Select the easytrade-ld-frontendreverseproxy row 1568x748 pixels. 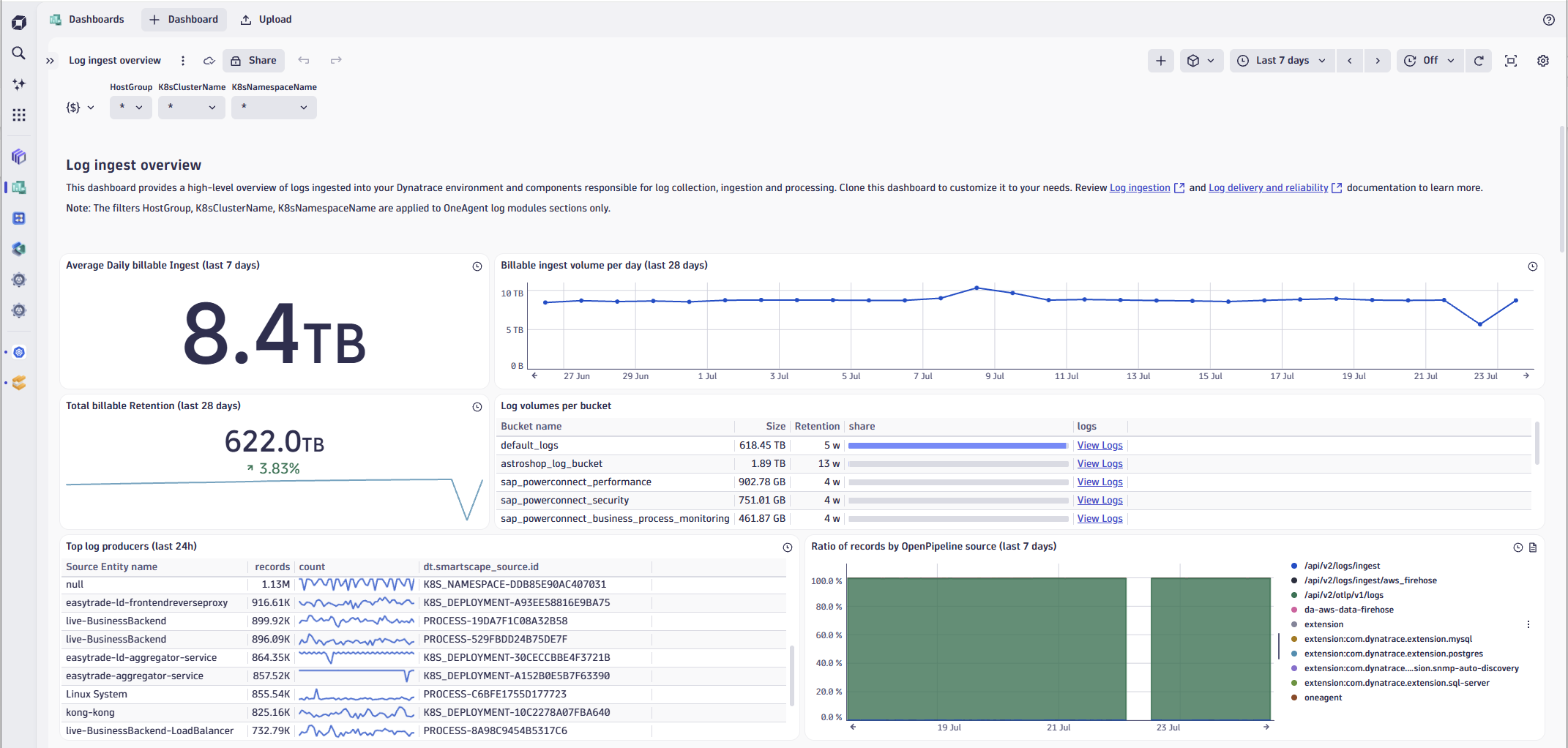pyautogui.click(x=423, y=603)
